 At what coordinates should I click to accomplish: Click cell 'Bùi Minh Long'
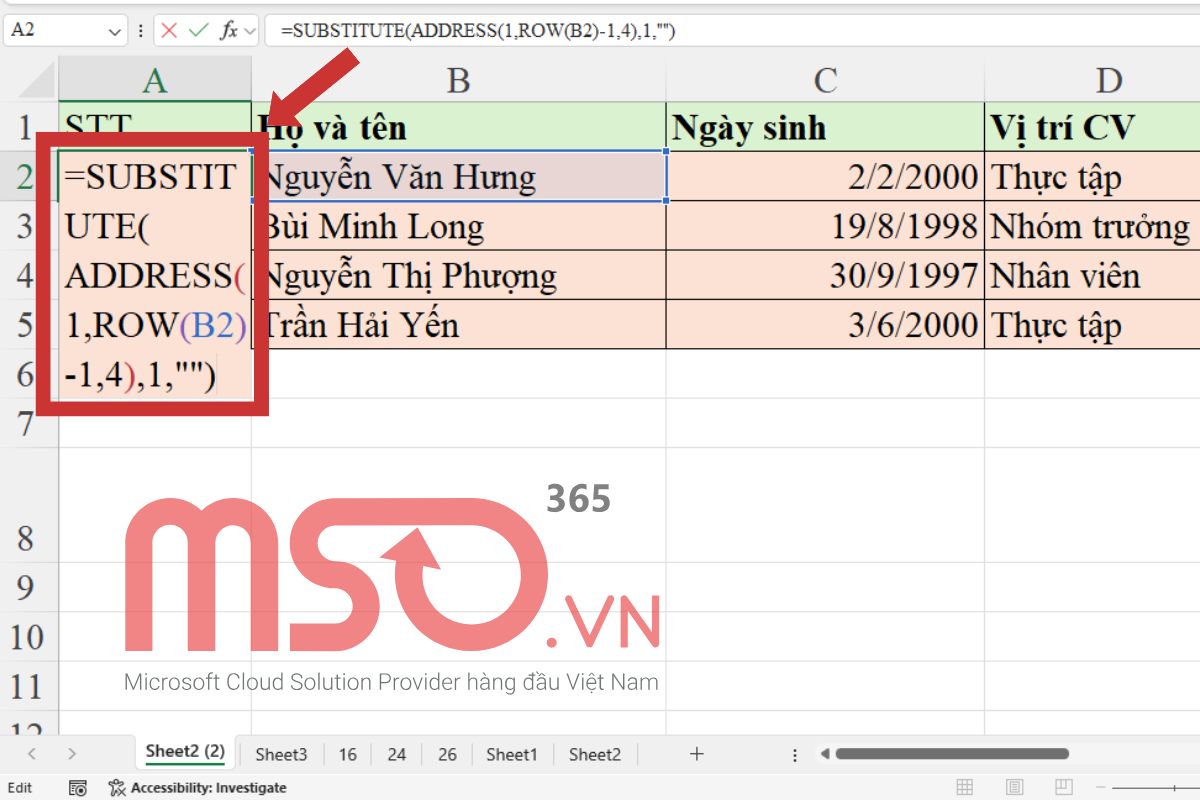click(459, 226)
